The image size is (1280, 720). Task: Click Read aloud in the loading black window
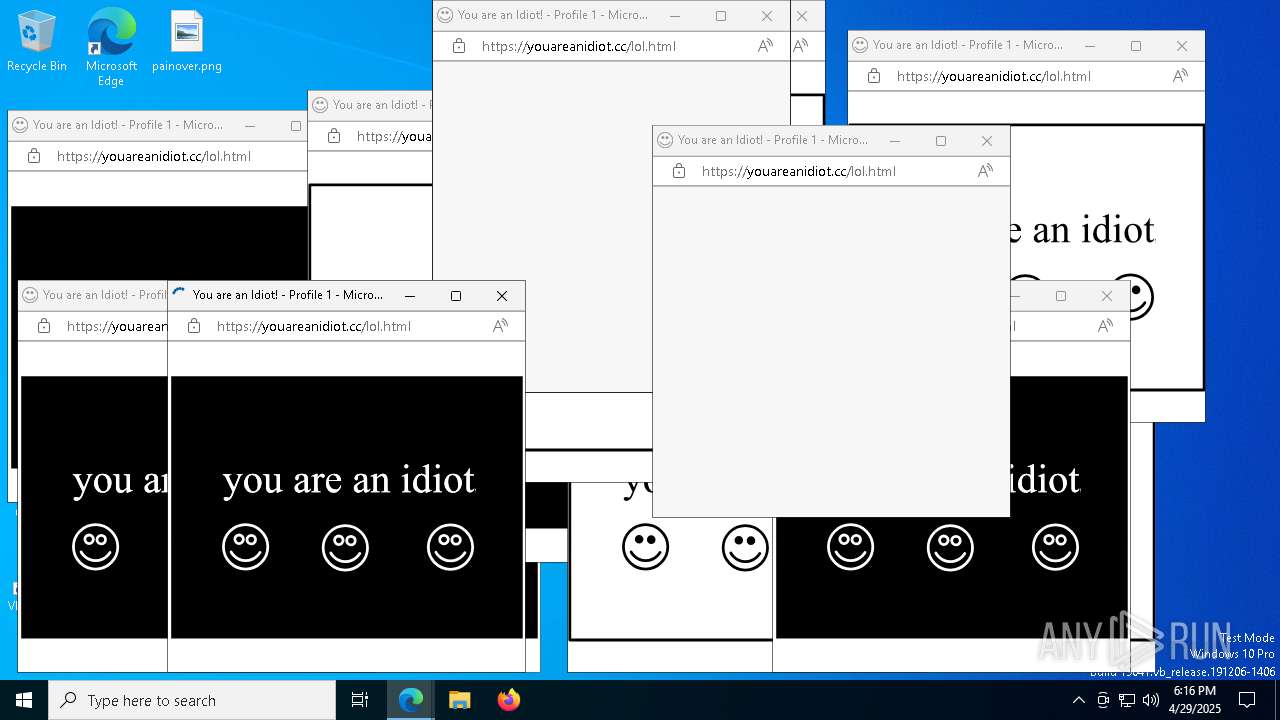500,326
